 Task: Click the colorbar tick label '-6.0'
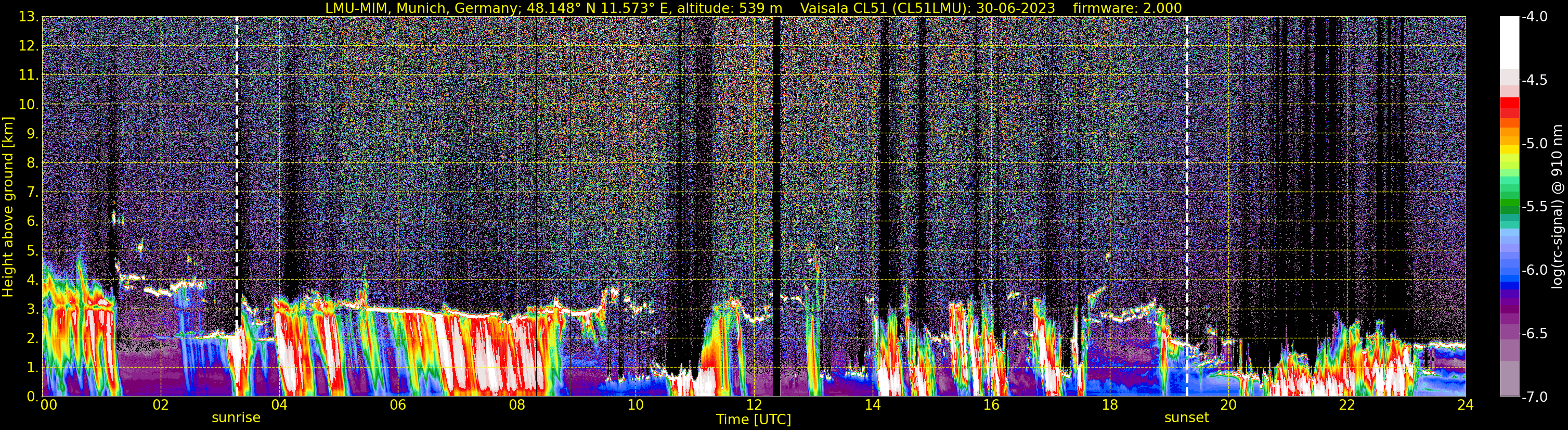(x=1535, y=270)
